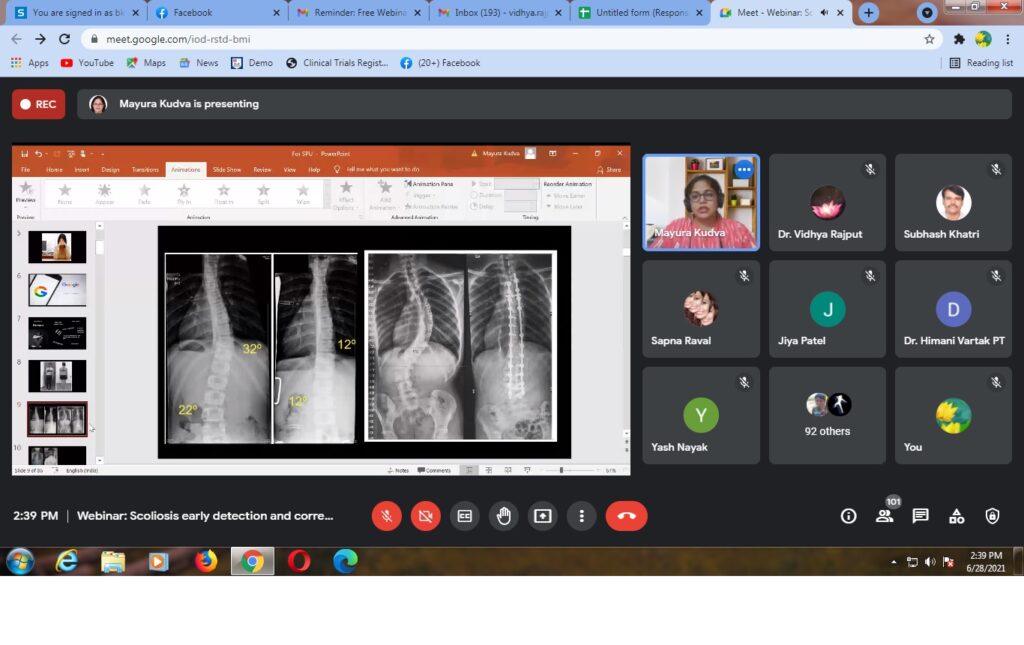
Task: Switch to Untitled form responses tab
Action: [640, 12]
